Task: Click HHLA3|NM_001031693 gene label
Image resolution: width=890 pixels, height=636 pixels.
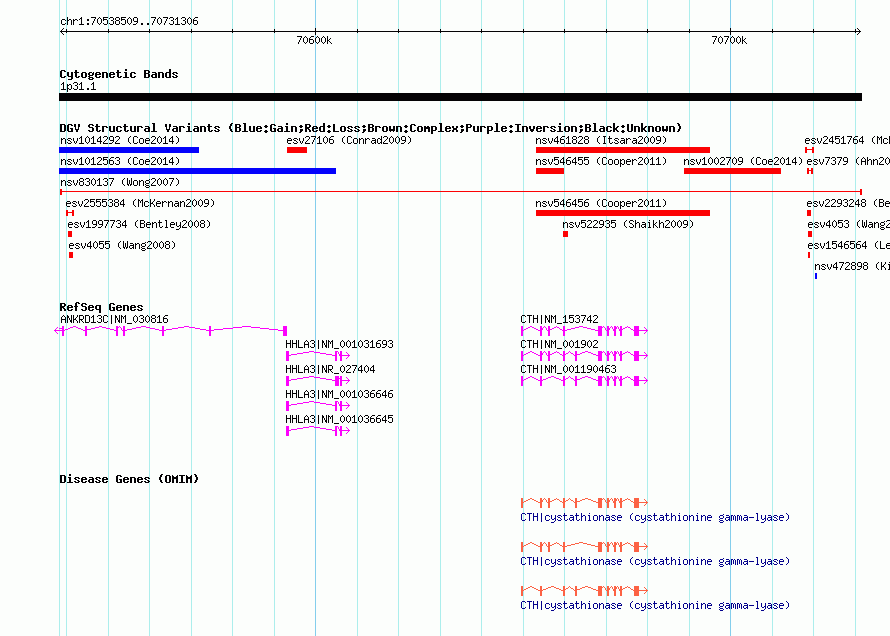Action: [x=339, y=344]
